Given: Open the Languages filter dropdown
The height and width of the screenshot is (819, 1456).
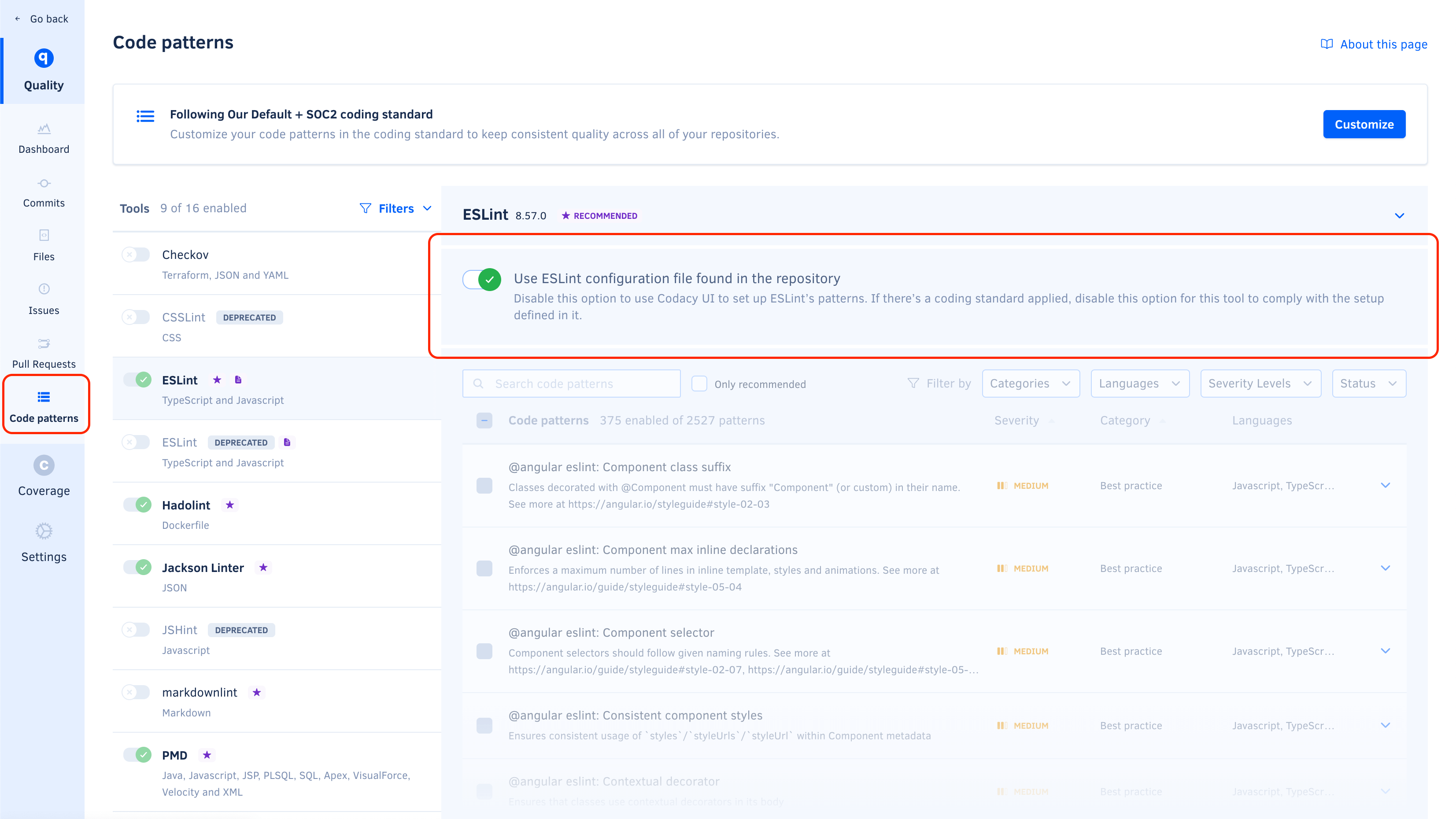Looking at the screenshot, I should [1140, 383].
